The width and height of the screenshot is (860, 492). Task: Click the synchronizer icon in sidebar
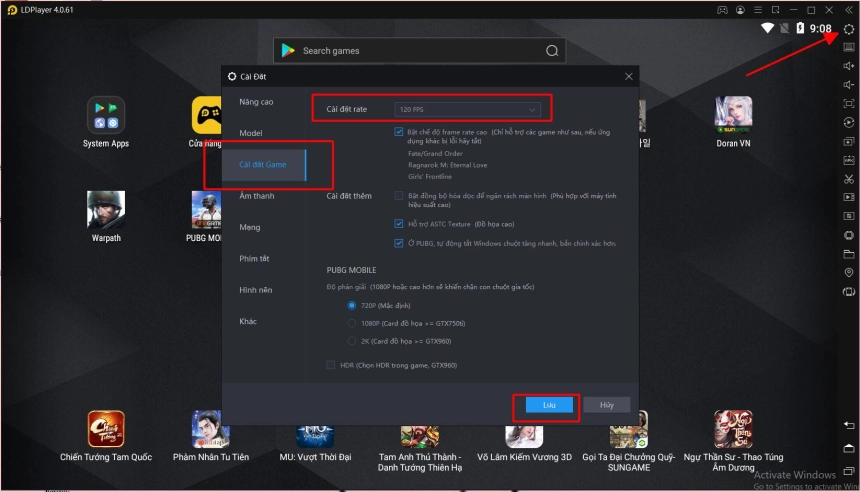pyautogui.click(x=848, y=216)
